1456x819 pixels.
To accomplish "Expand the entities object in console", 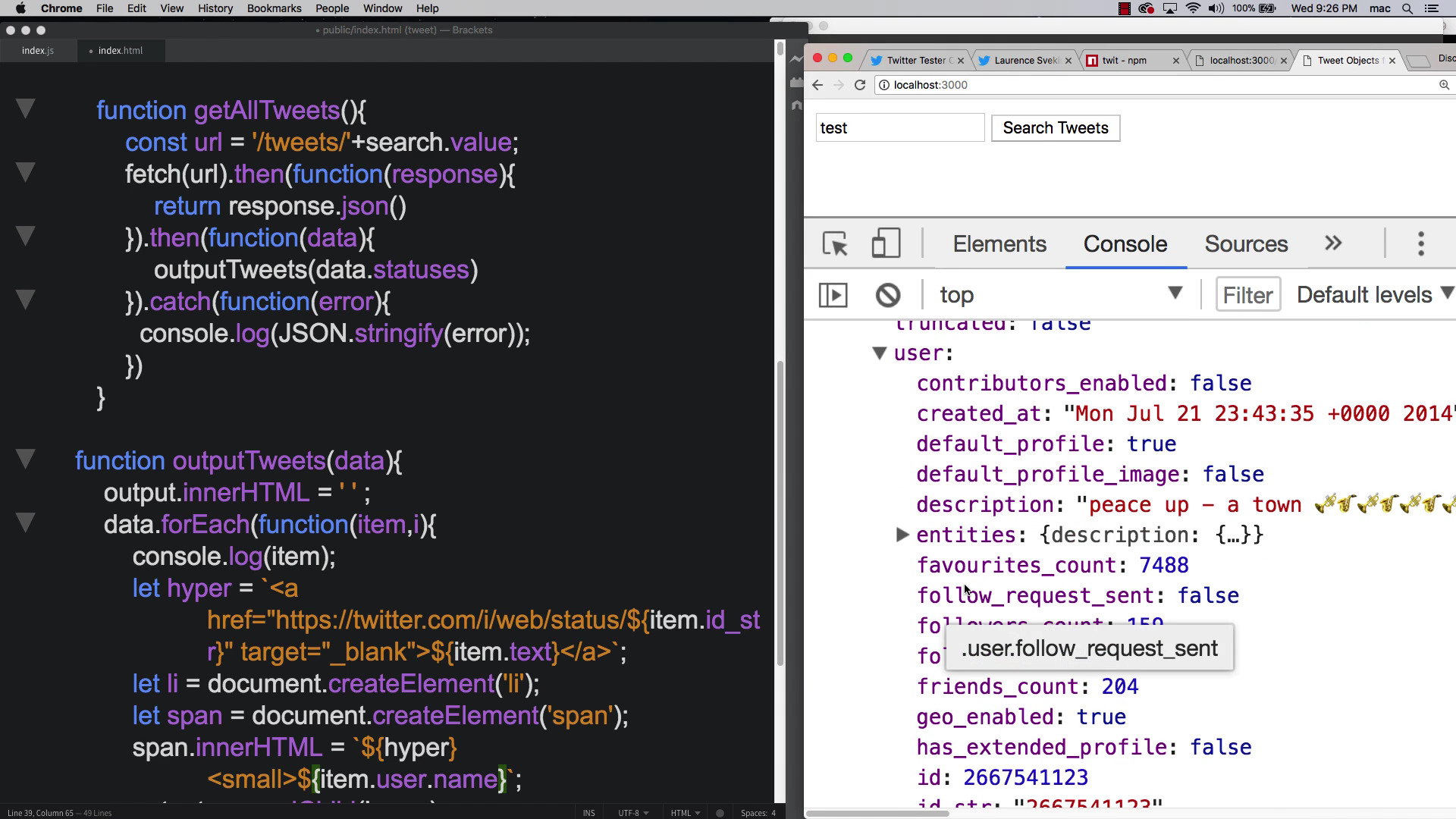I will (x=902, y=535).
